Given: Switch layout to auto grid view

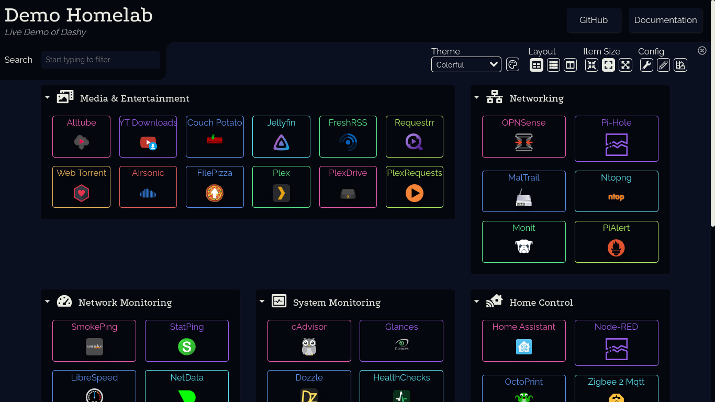Looking at the screenshot, I should click(536, 65).
